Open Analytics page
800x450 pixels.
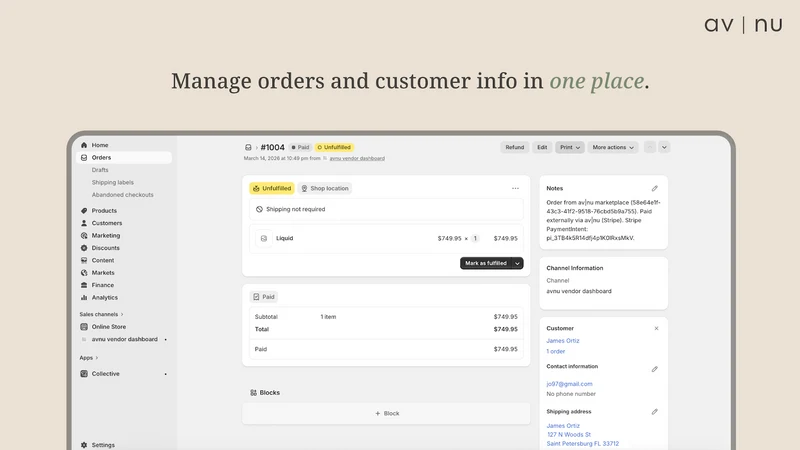[x=105, y=297]
